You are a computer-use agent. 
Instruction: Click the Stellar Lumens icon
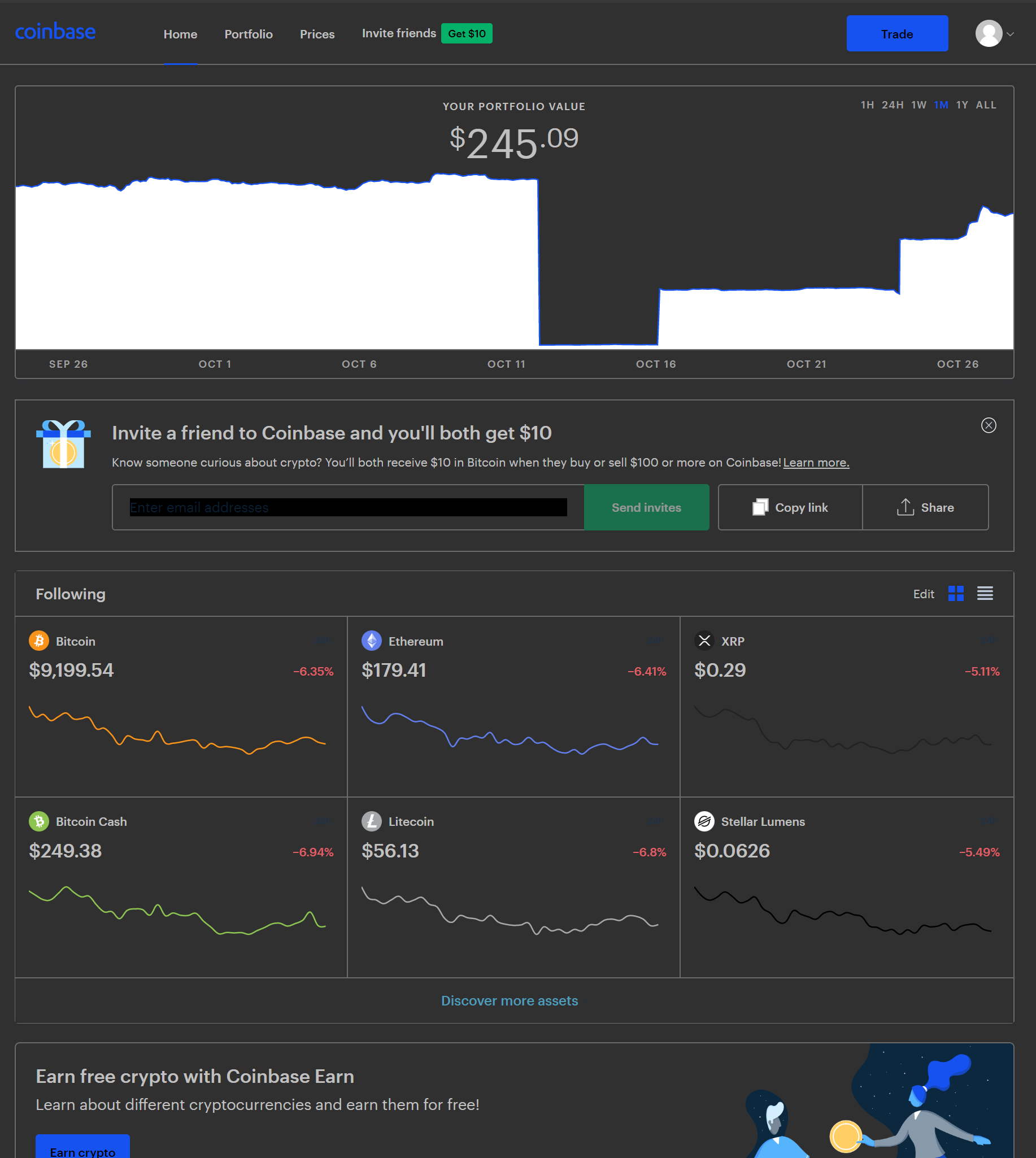[x=704, y=821]
